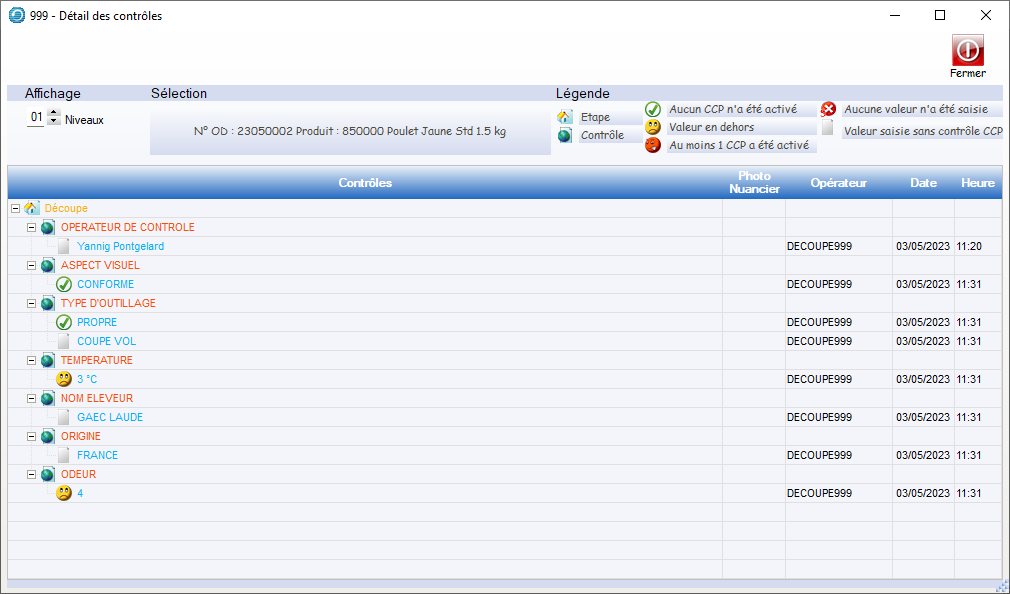The width and height of the screenshot is (1010, 594).
Task: Collapse the Découpe root node
Action: tap(15, 208)
